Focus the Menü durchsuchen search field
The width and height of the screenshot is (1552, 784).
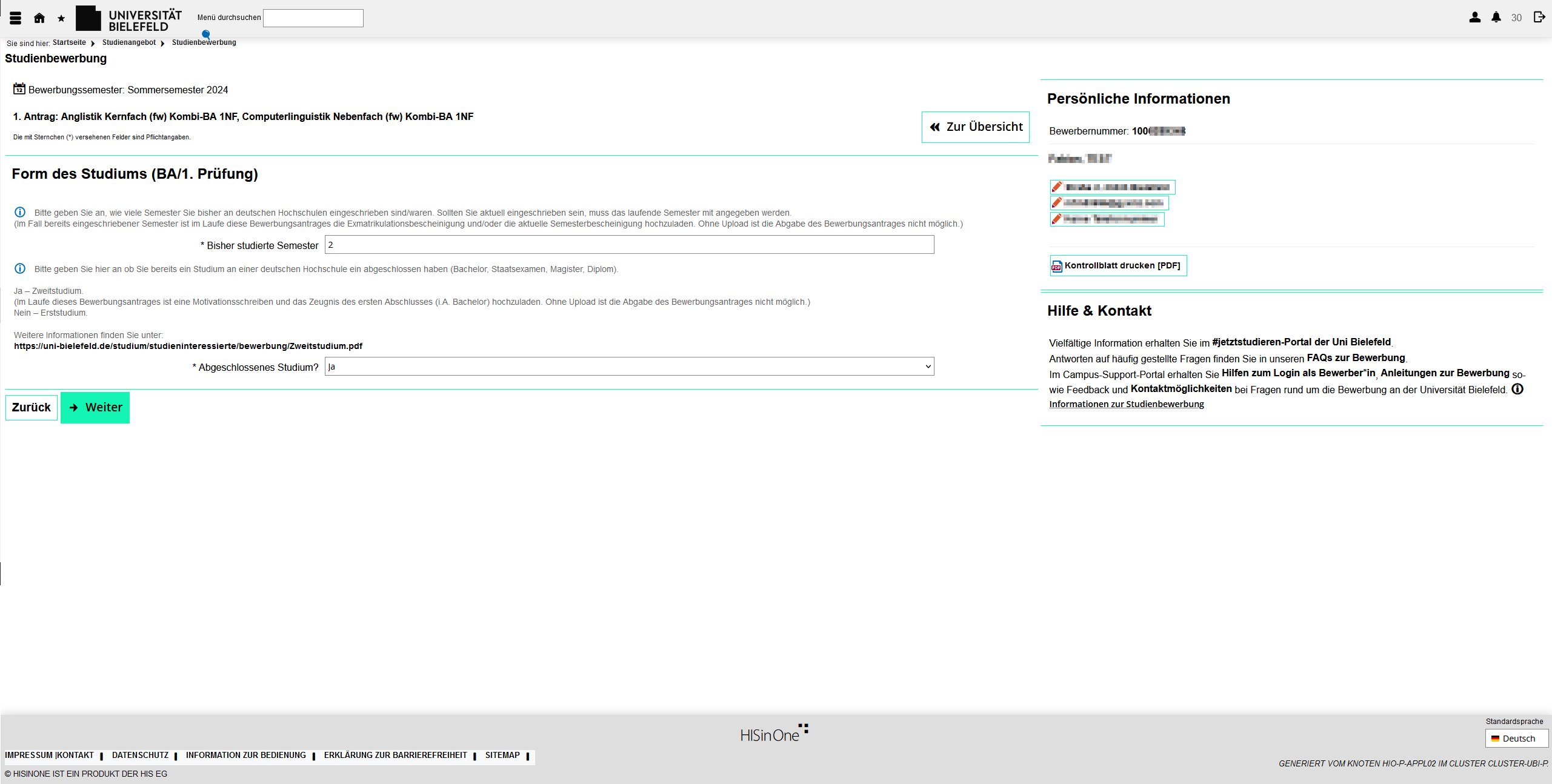click(x=313, y=18)
